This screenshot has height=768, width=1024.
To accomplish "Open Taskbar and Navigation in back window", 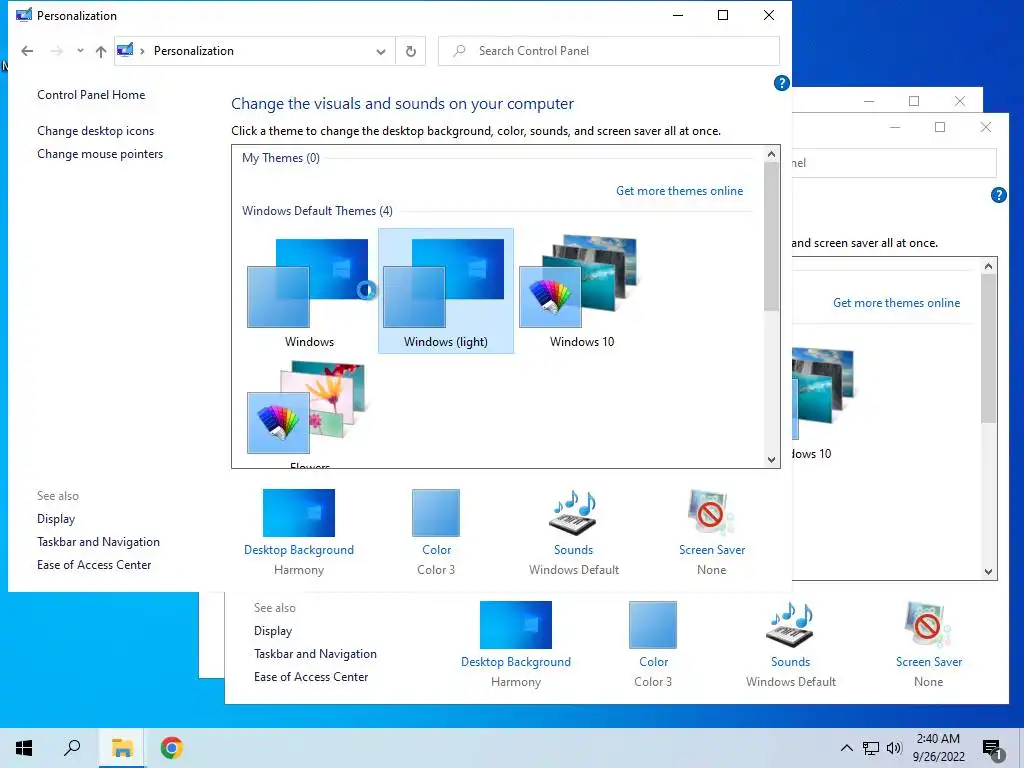I will 315,654.
